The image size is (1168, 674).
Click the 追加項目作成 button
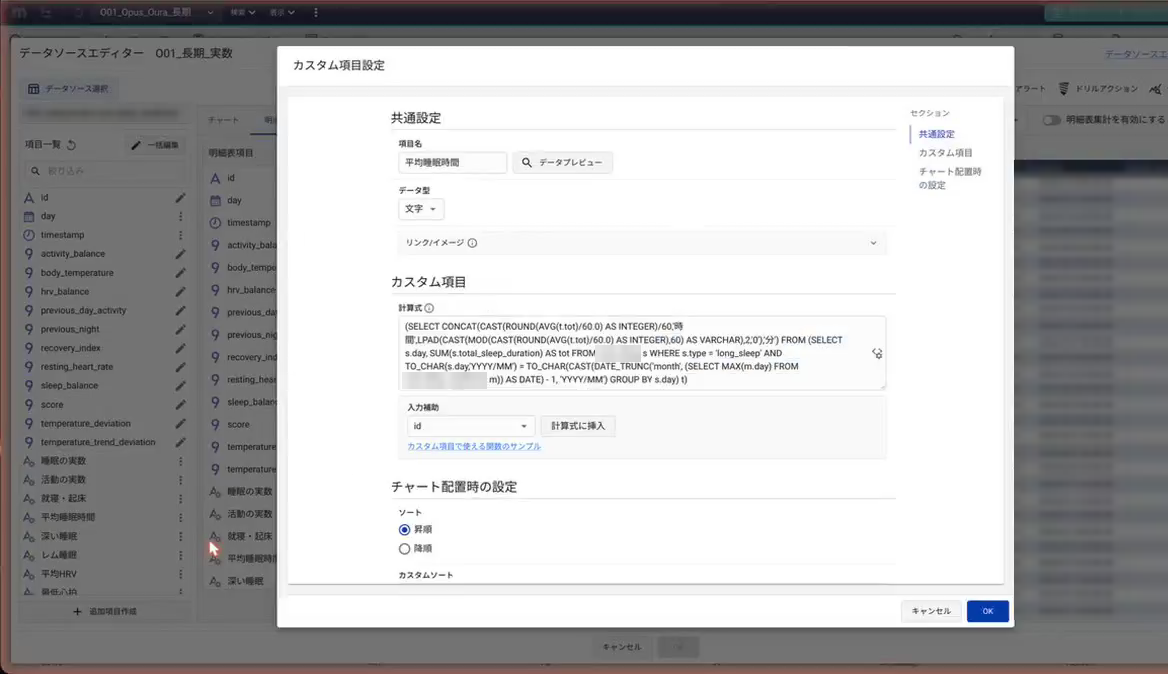[x=104, y=611]
